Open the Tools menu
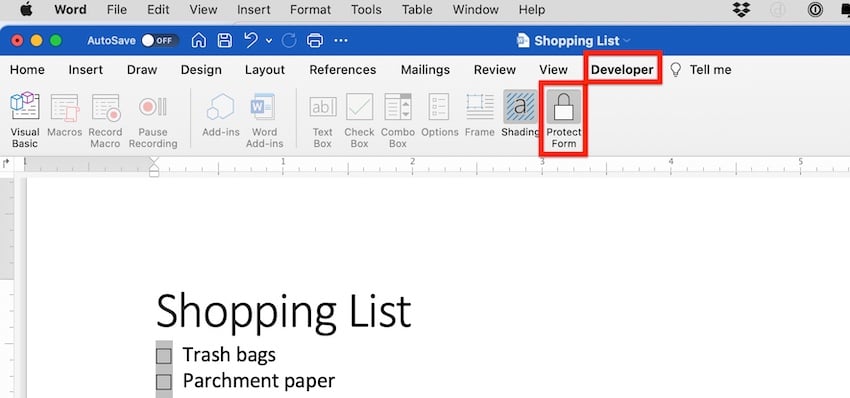 pyautogui.click(x=366, y=10)
